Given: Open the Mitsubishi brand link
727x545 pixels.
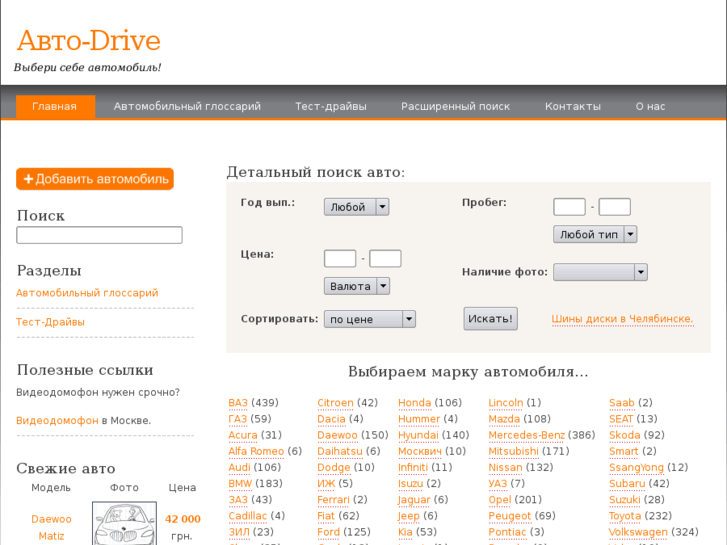Looking at the screenshot, I should click(513, 451).
